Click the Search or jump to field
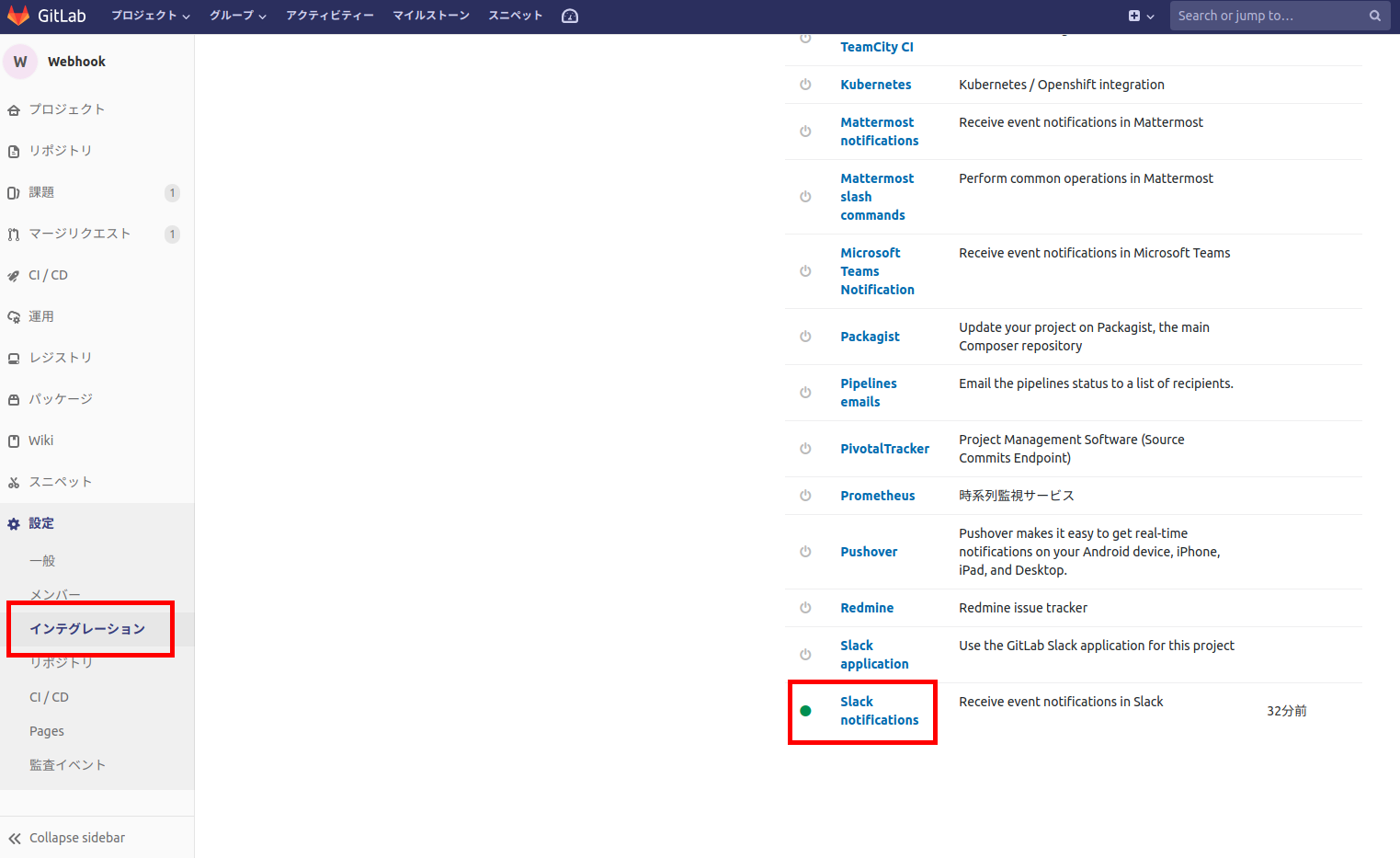Viewport: 1400px width, 858px height. click(x=1269, y=16)
